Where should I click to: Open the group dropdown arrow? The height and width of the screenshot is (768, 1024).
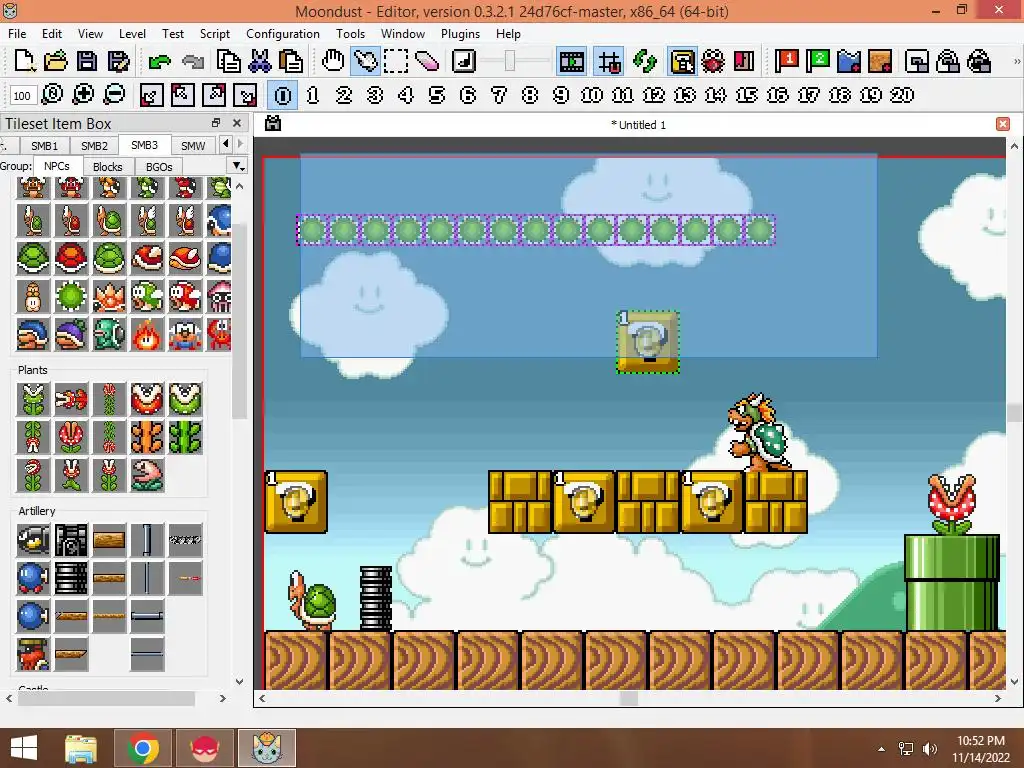(x=238, y=167)
